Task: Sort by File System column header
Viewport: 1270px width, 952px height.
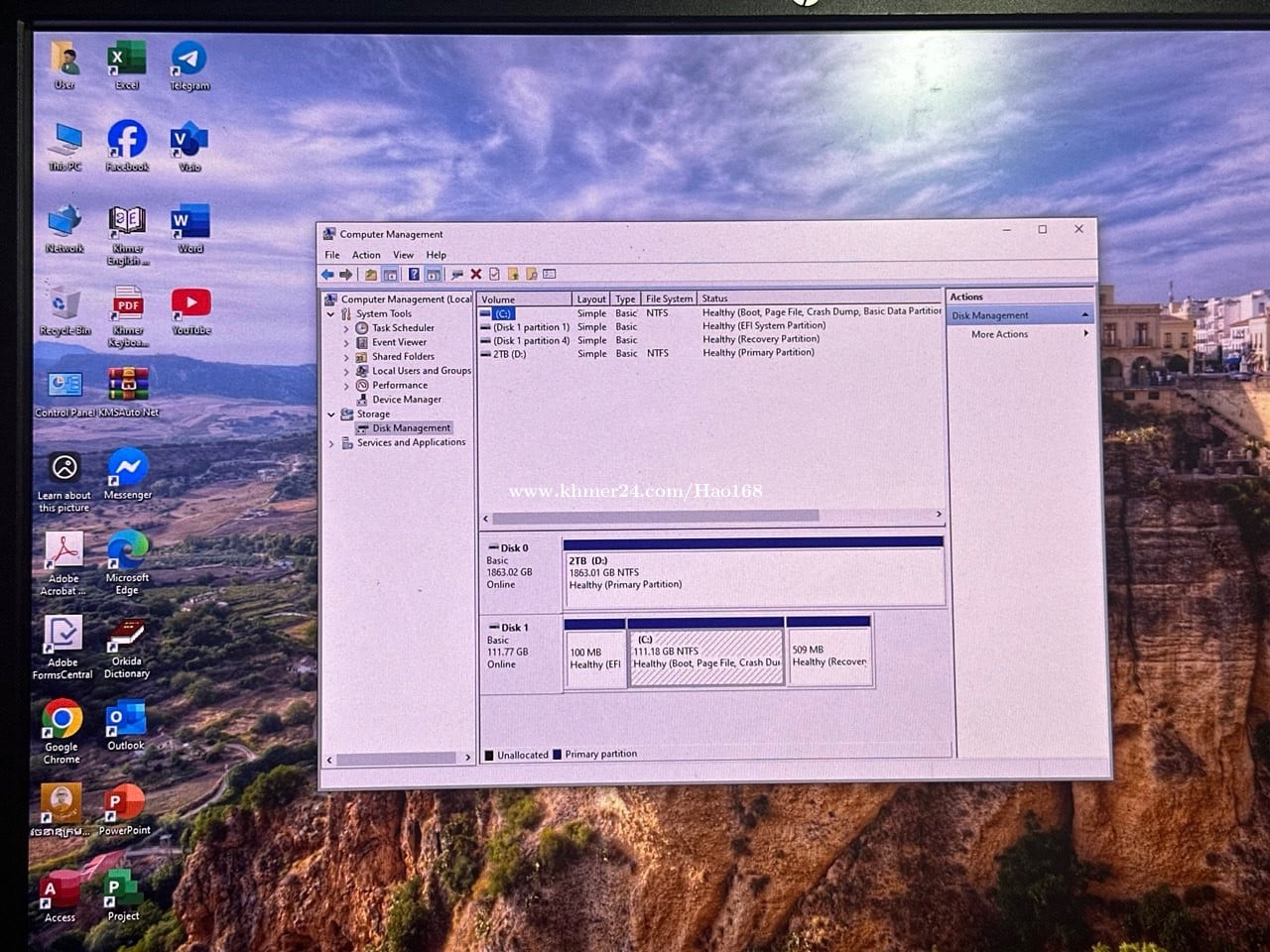Action: pos(669,298)
